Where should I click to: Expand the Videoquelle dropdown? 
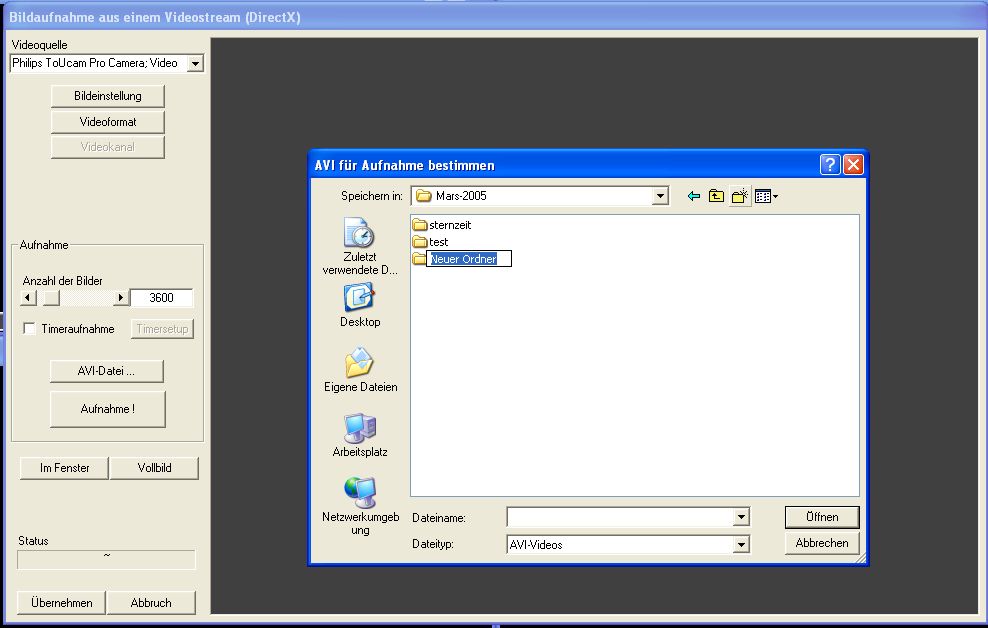[195, 63]
